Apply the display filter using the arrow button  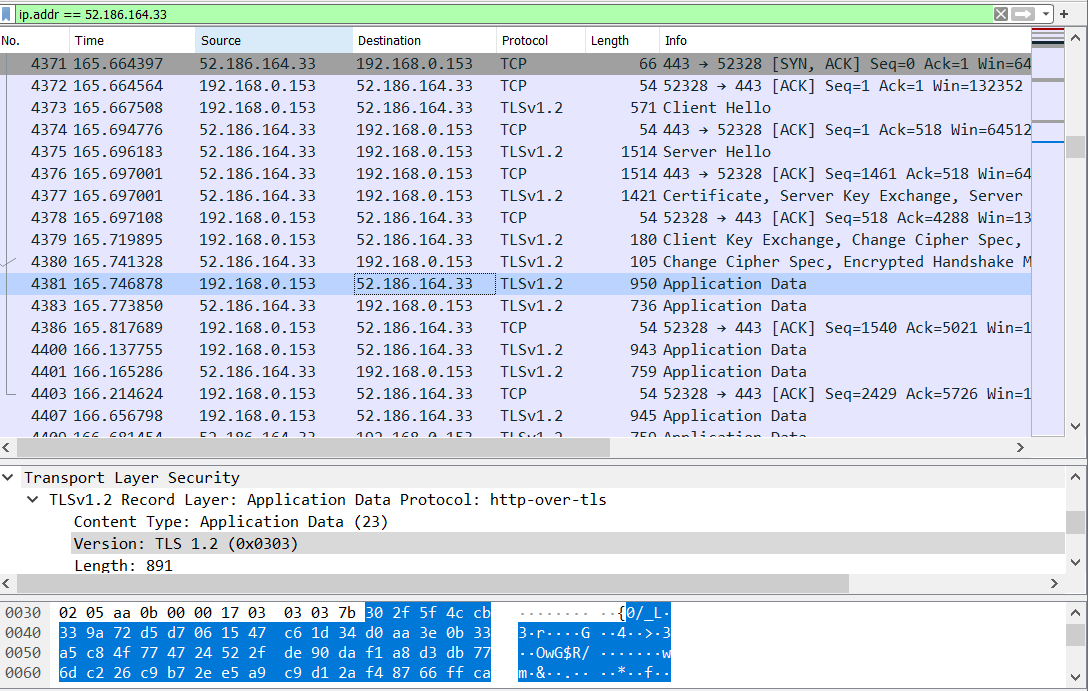(1023, 14)
